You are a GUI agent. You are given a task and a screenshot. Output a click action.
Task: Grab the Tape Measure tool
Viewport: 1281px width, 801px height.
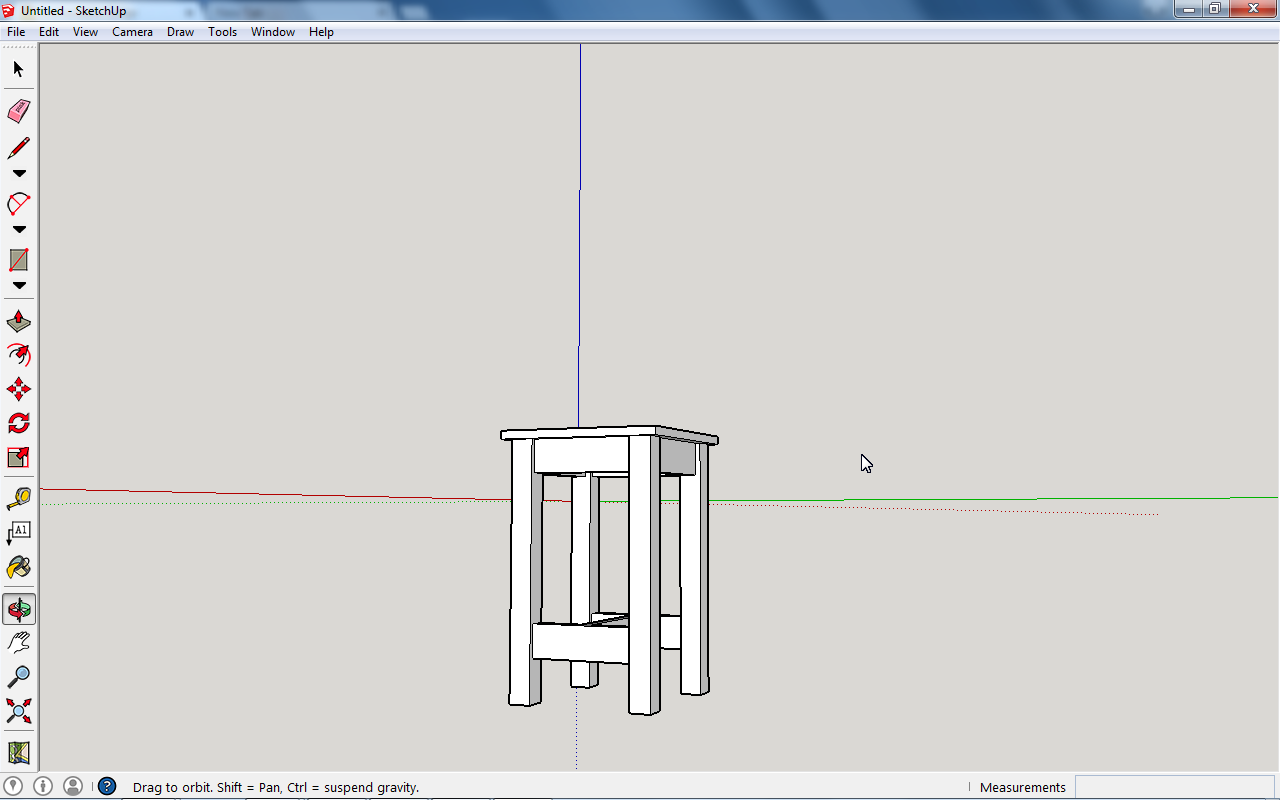(18, 497)
